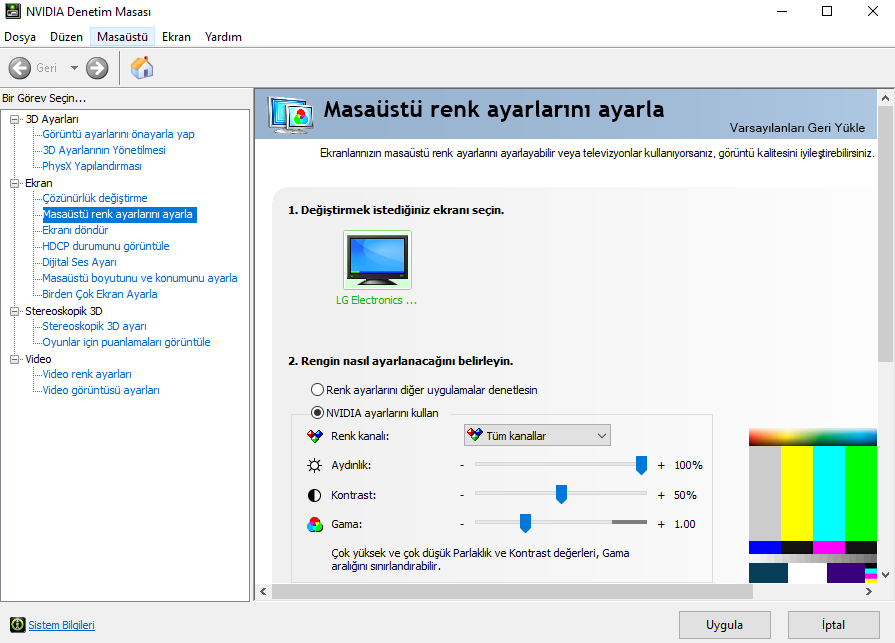Open 'HDCP durumunu görüntüle' task
This screenshot has height=643, width=895.
[106, 246]
